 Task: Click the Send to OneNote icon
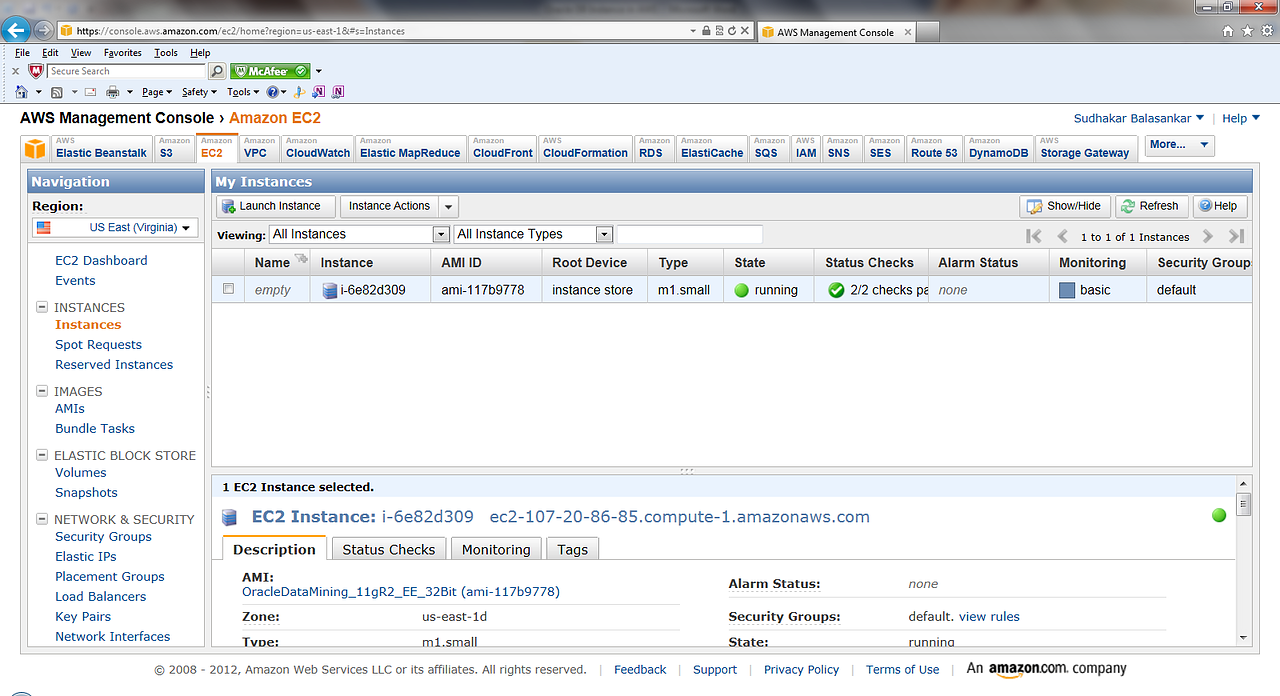point(319,92)
